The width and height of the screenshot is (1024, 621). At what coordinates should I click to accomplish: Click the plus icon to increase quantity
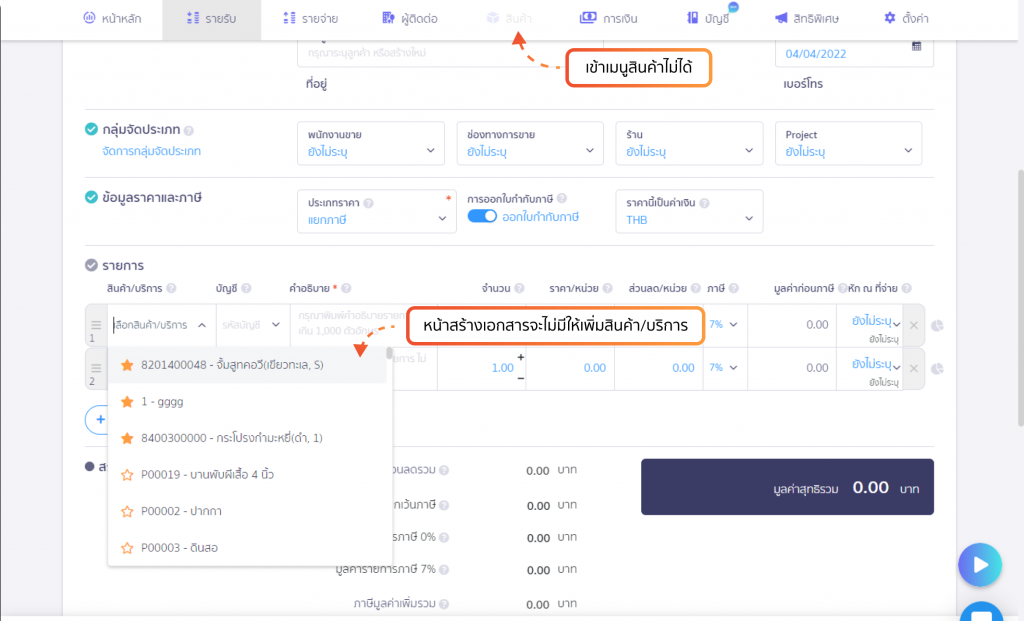pos(520,357)
